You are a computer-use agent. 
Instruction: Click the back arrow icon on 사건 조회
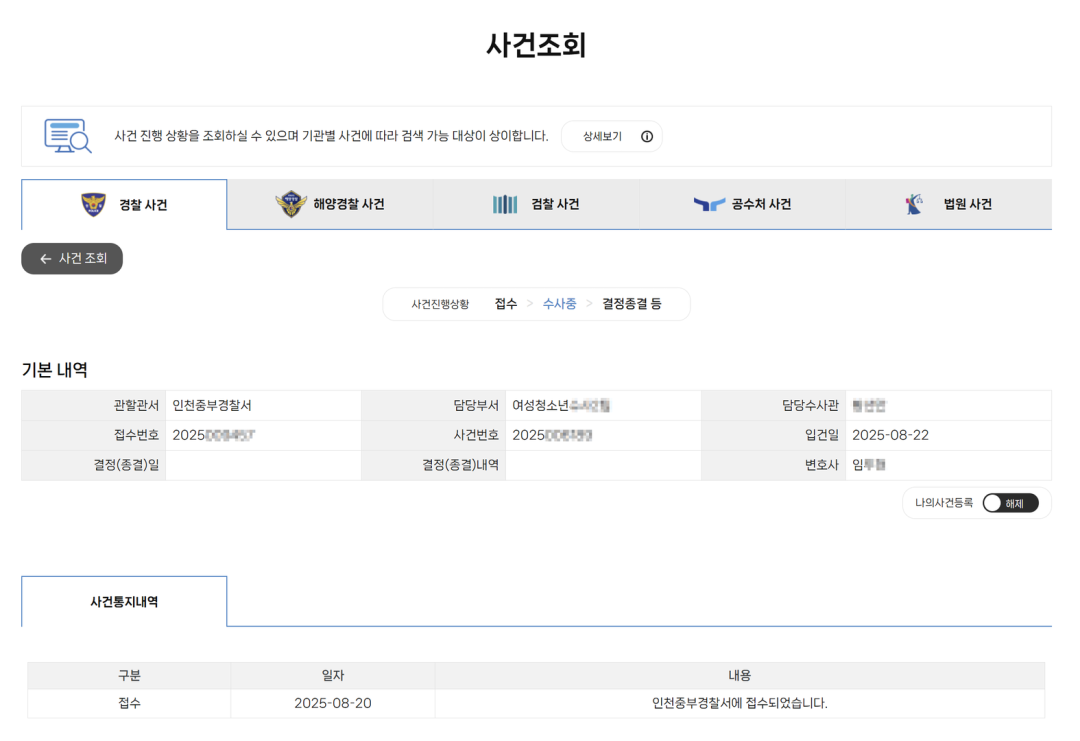click(45, 259)
